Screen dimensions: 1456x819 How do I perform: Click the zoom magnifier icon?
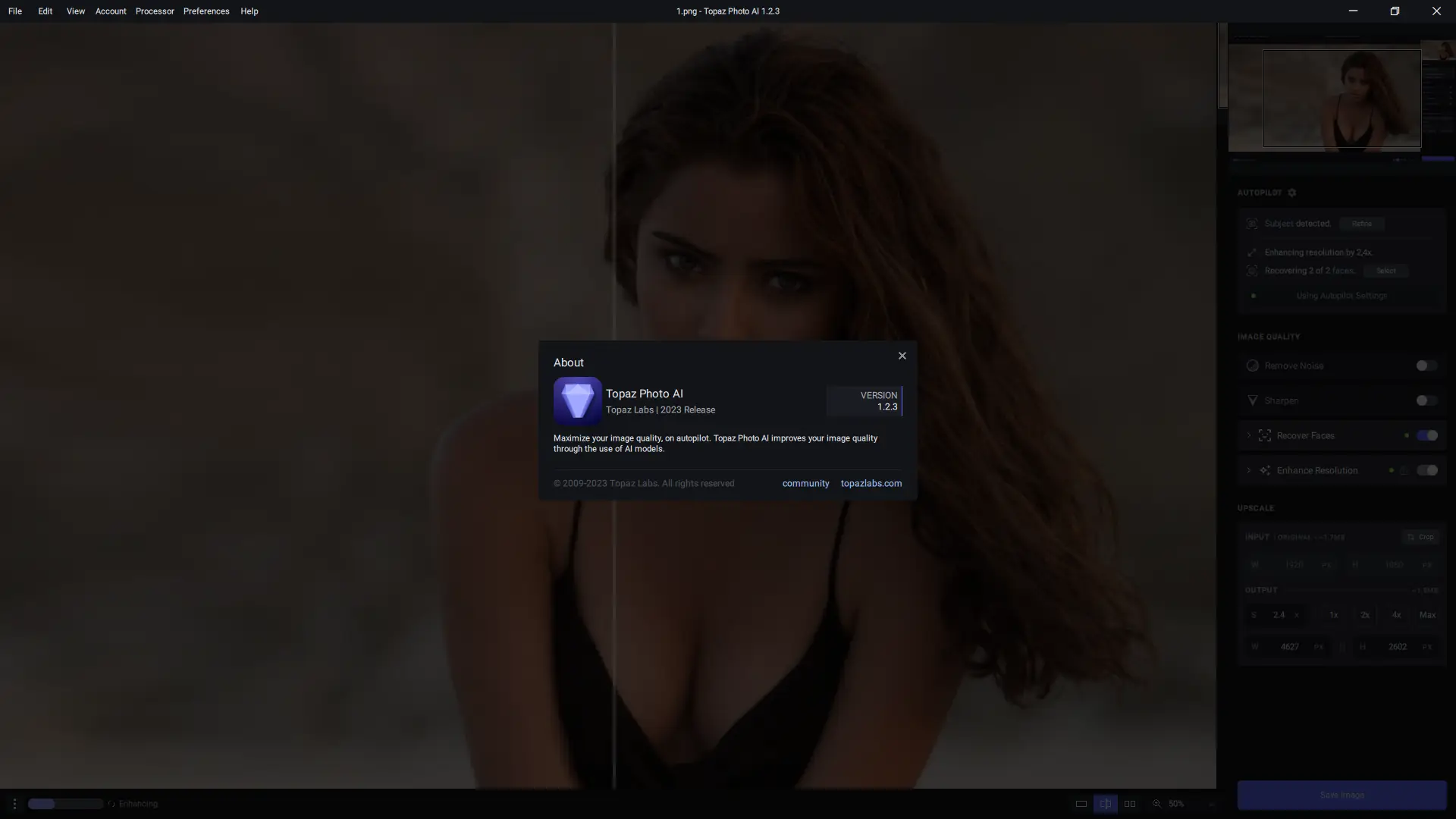tap(1157, 804)
